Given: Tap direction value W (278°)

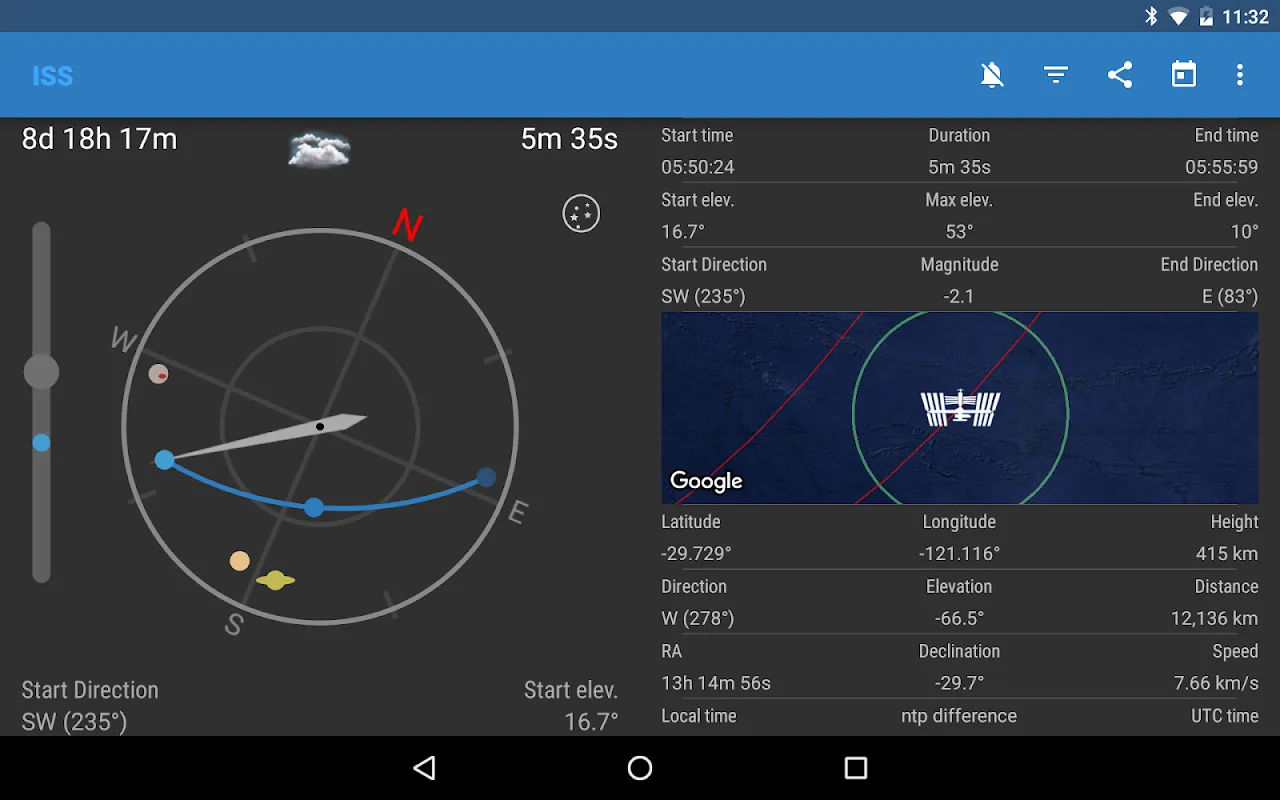Looking at the screenshot, I should (697, 618).
